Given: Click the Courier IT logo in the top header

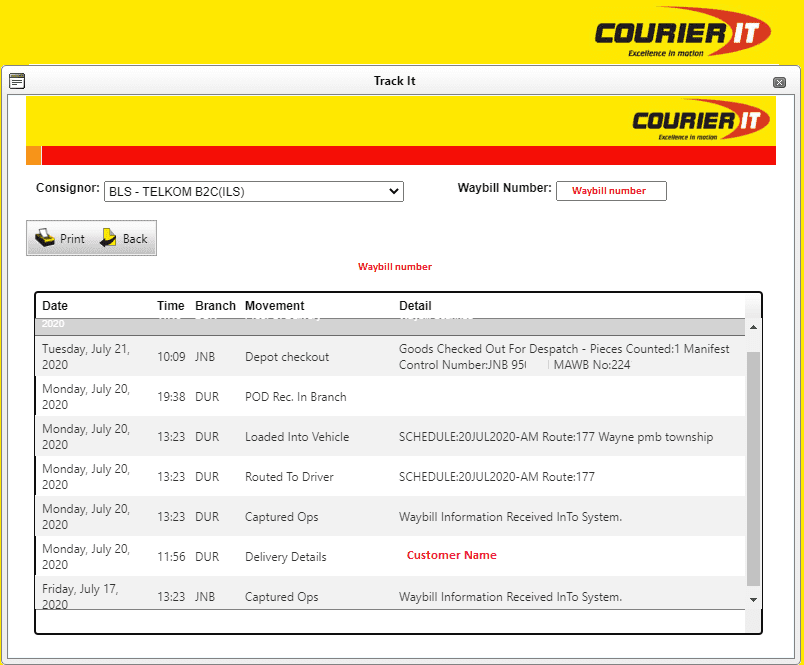Looking at the screenshot, I should pyautogui.click(x=682, y=32).
